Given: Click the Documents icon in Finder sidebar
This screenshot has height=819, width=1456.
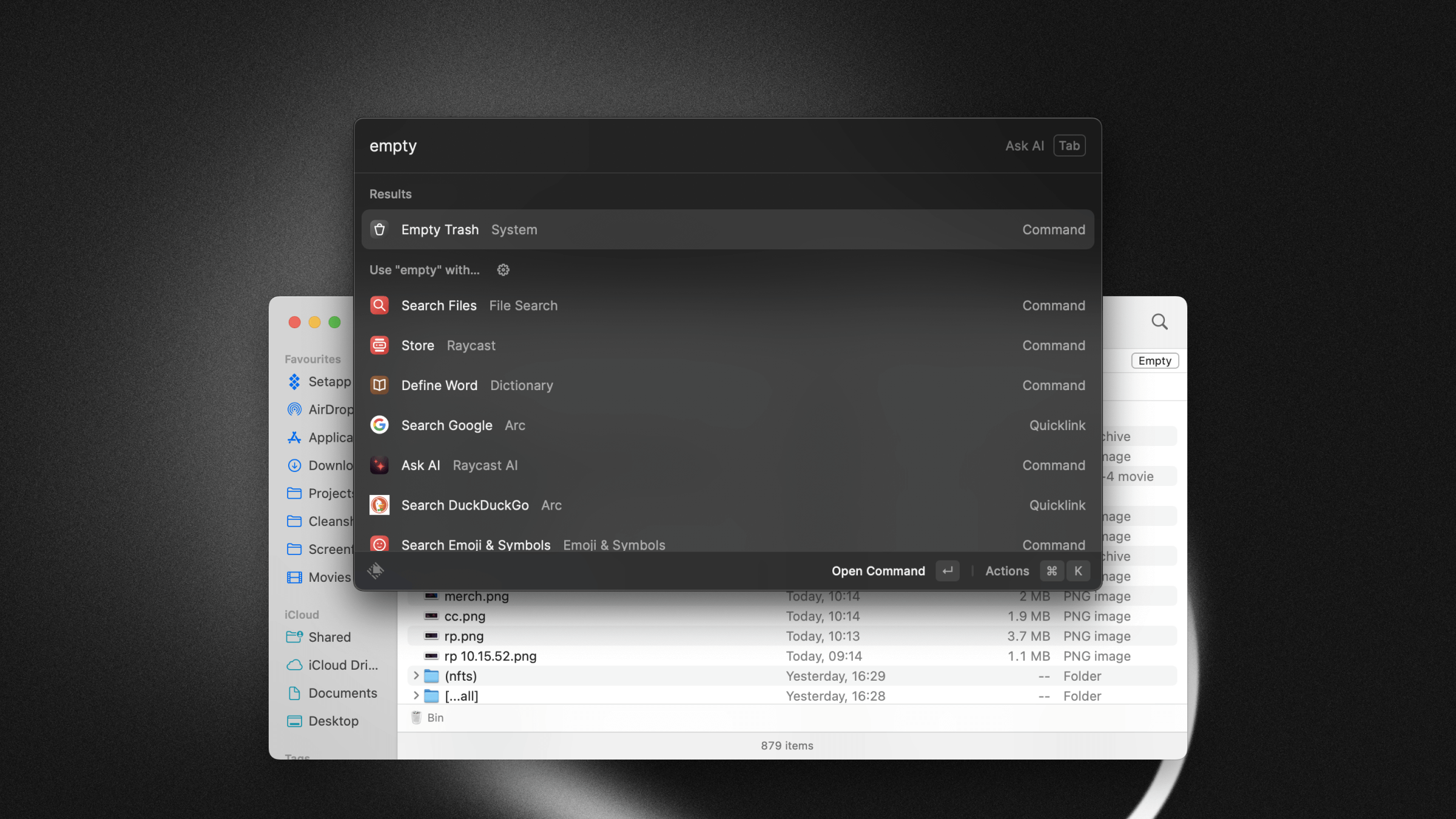Looking at the screenshot, I should tap(294, 693).
